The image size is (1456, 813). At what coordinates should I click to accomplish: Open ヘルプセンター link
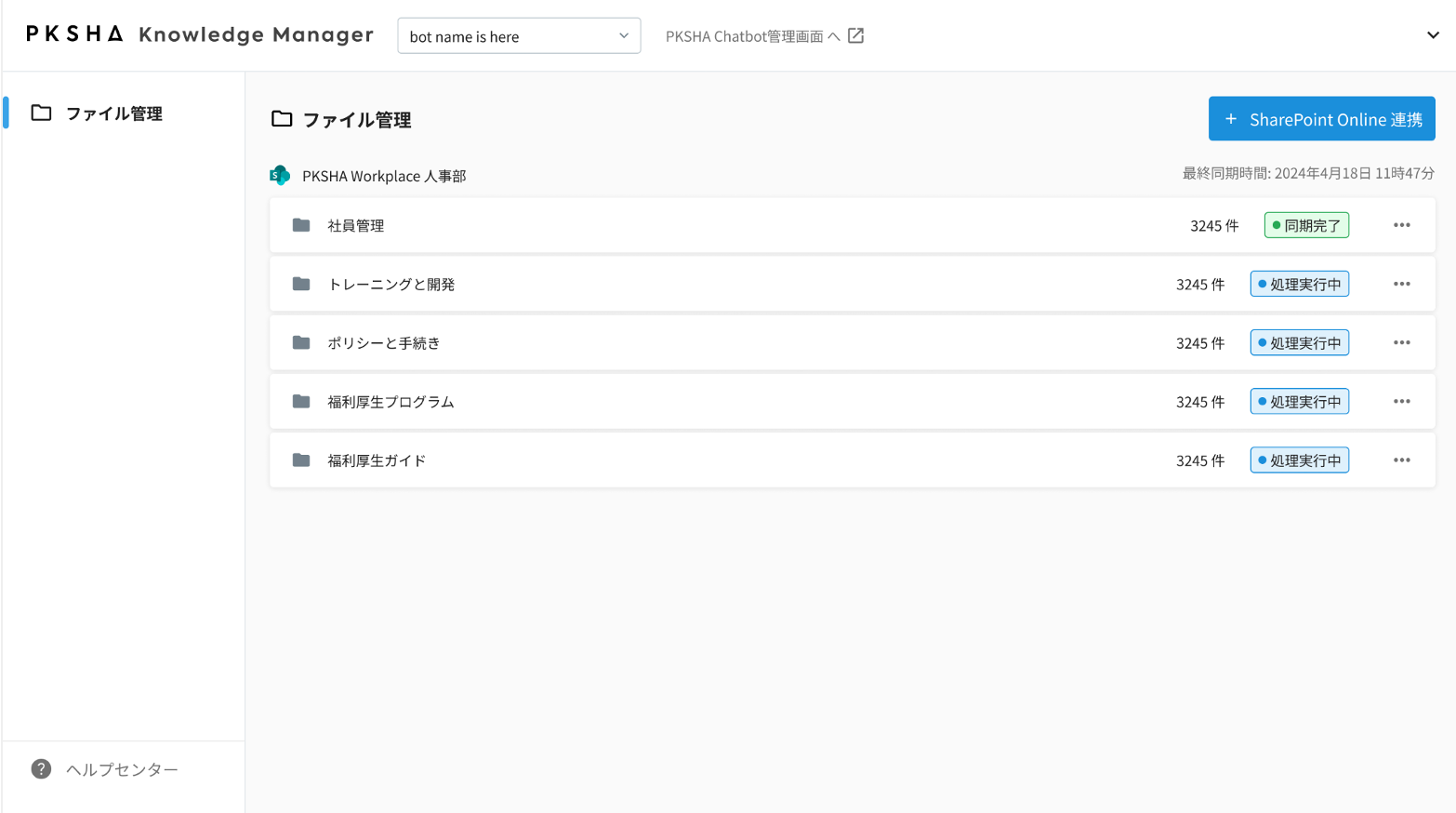122,769
